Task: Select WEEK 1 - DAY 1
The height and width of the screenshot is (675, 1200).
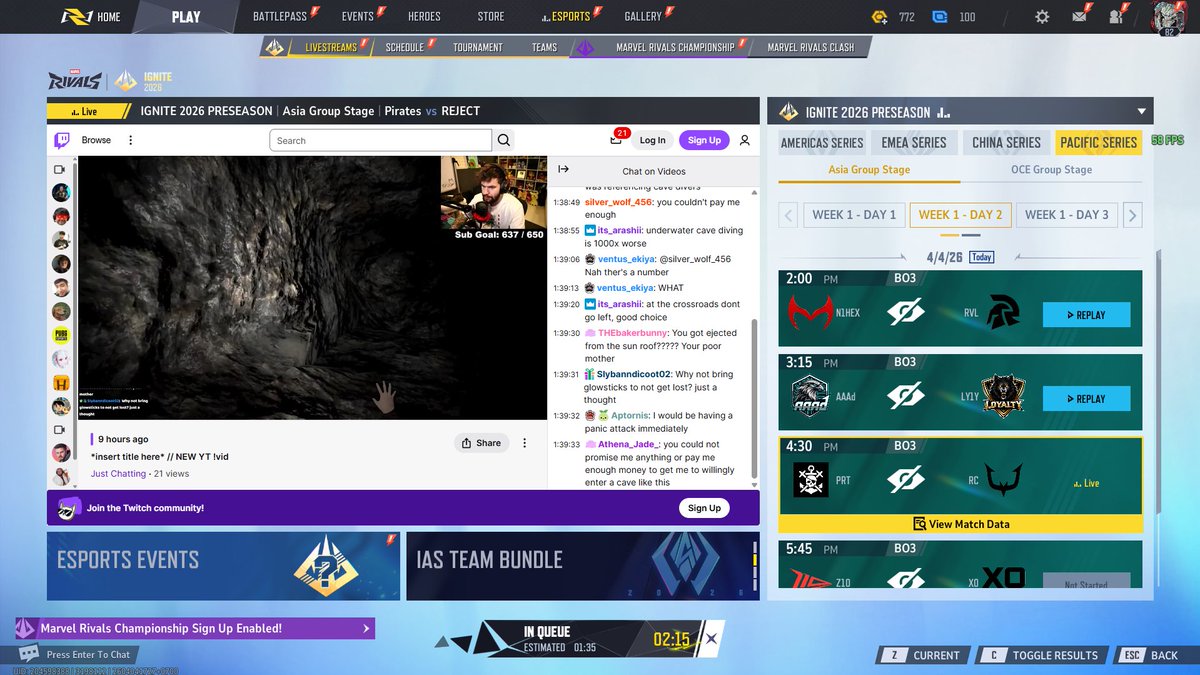Action: 854,214
